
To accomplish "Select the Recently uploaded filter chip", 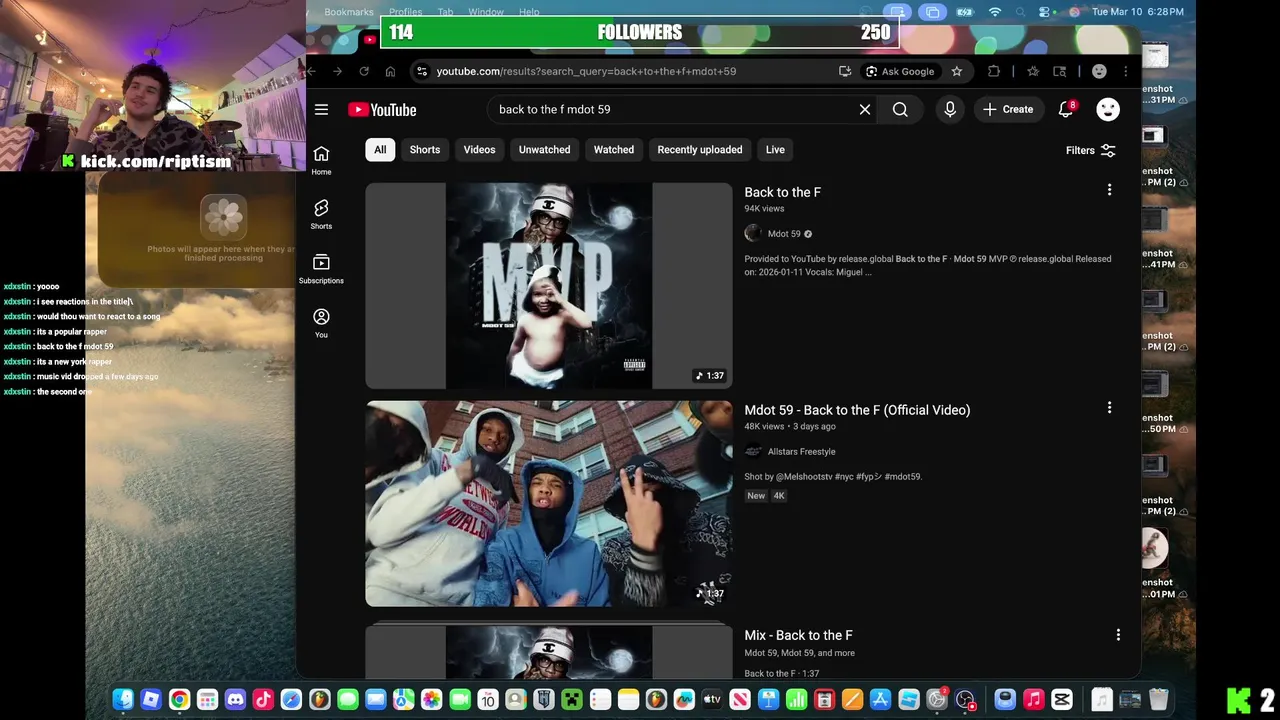I will click(700, 150).
